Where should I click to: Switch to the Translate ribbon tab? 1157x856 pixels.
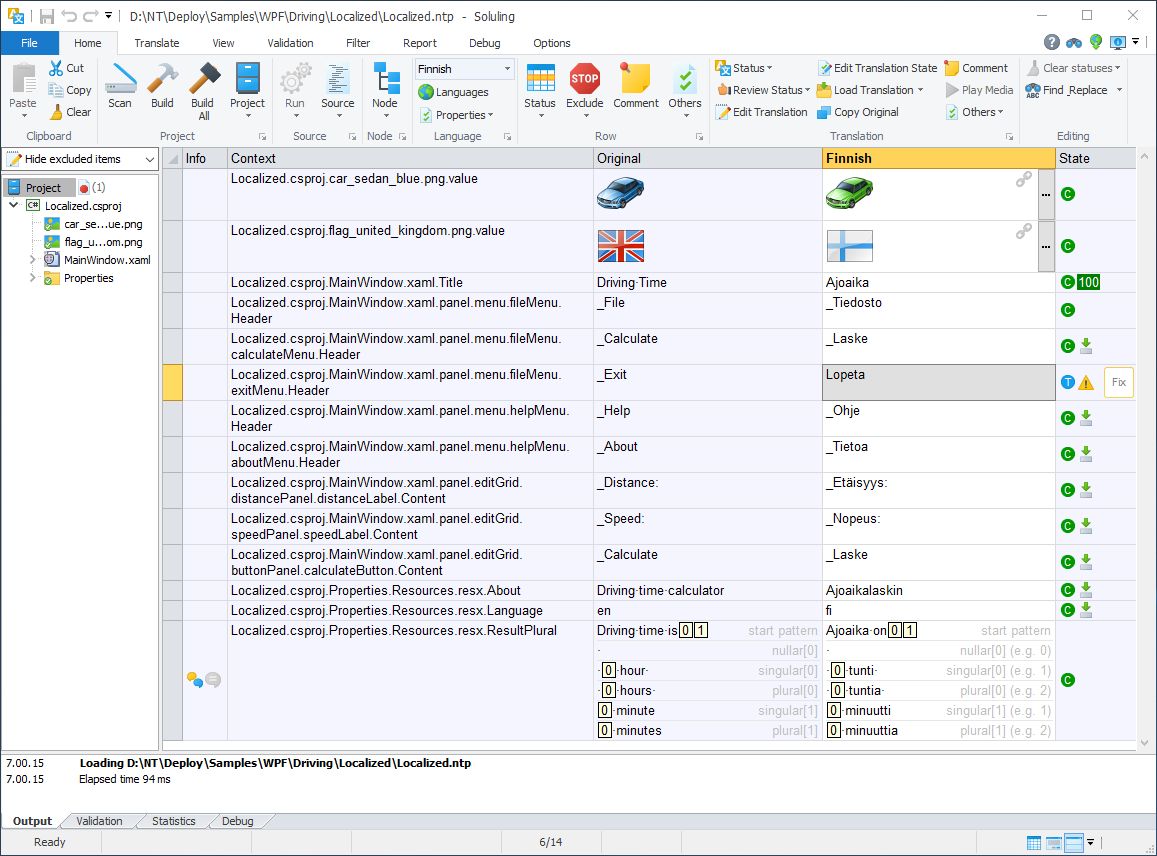(x=157, y=43)
